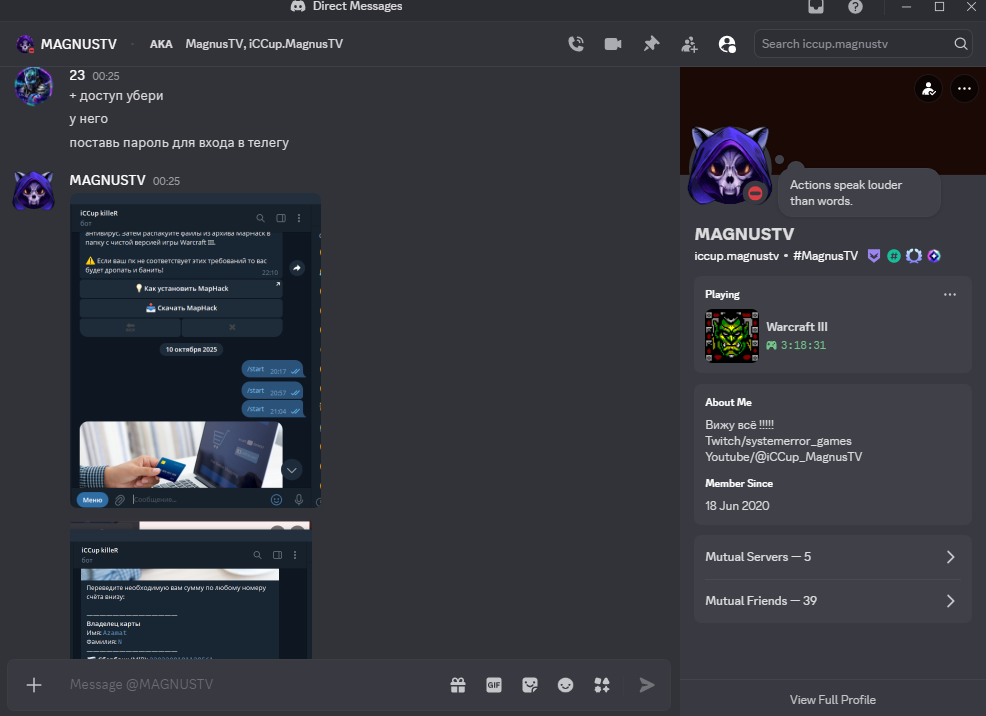
Task: Click MAGNUSTV name in DM header
Action: click(79, 44)
